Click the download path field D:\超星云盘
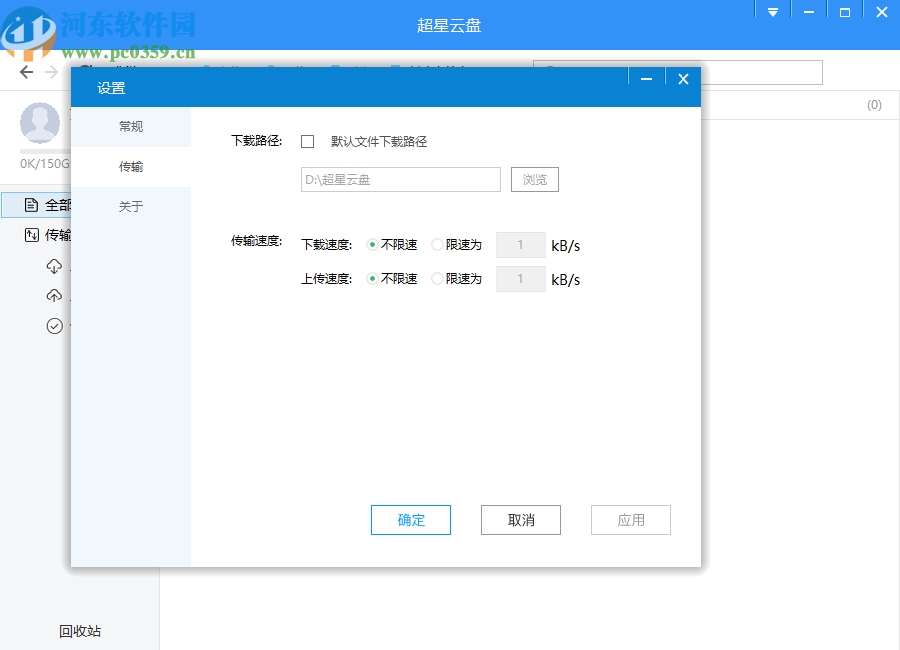Viewport: 900px width, 650px height. click(x=401, y=180)
